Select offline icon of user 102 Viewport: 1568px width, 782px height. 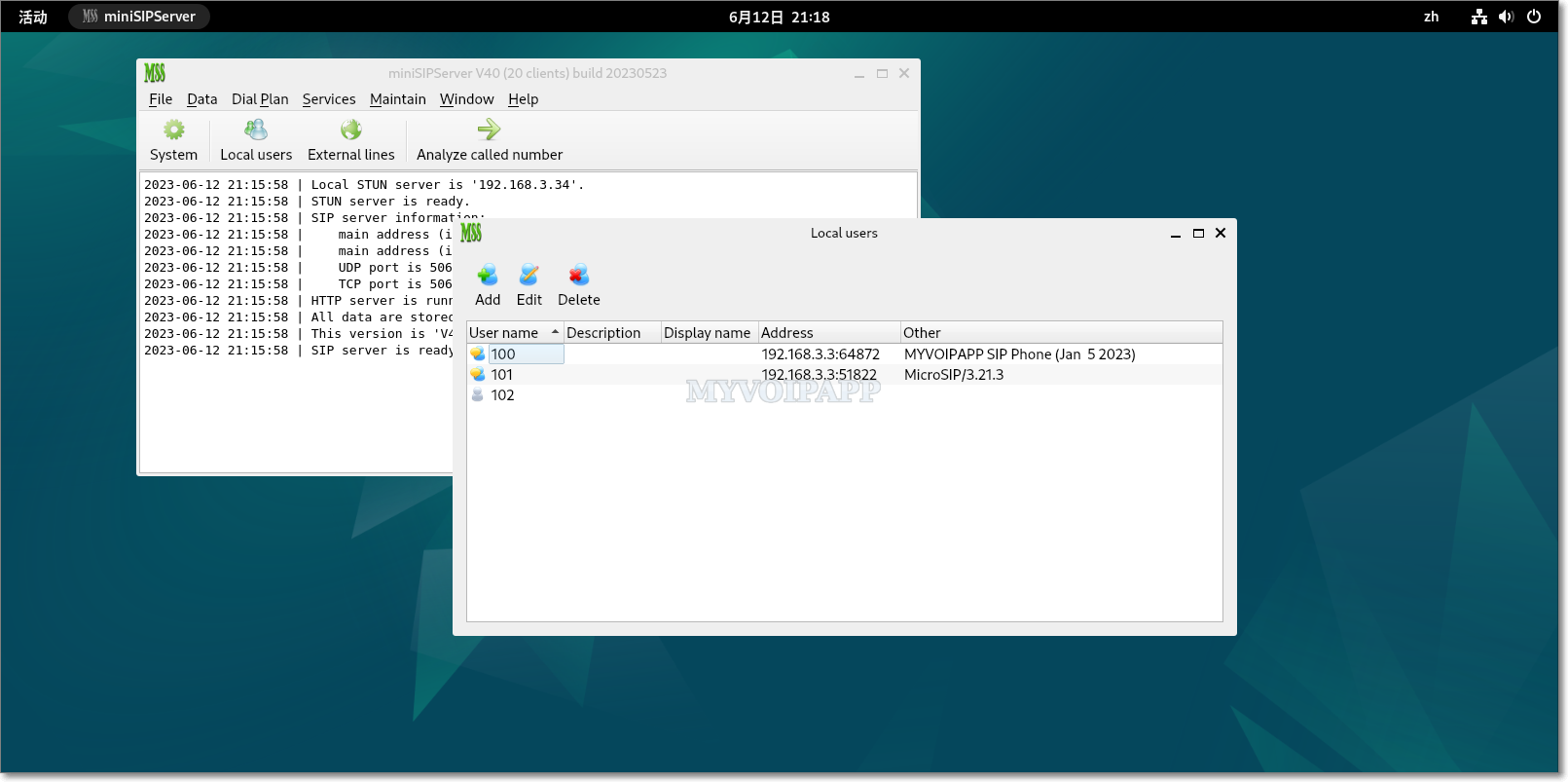click(x=478, y=395)
